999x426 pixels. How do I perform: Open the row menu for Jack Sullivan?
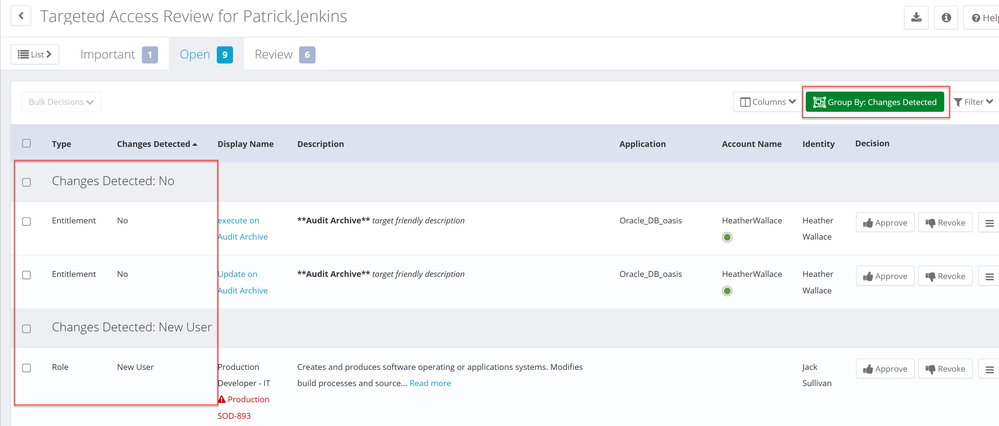click(989, 369)
